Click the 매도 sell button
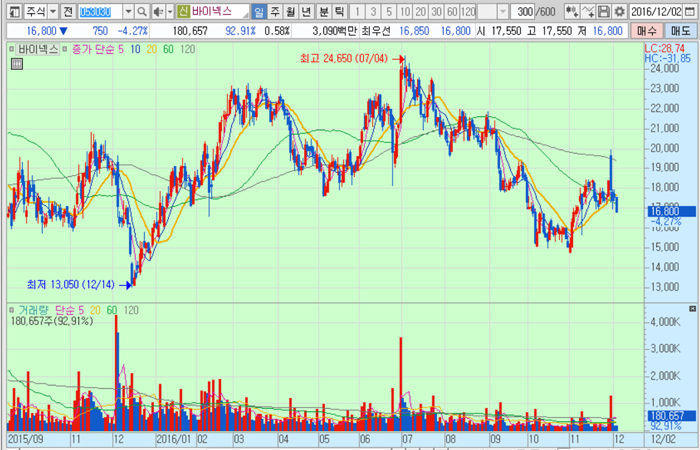The width and height of the screenshot is (700, 450). tap(681, 31)
